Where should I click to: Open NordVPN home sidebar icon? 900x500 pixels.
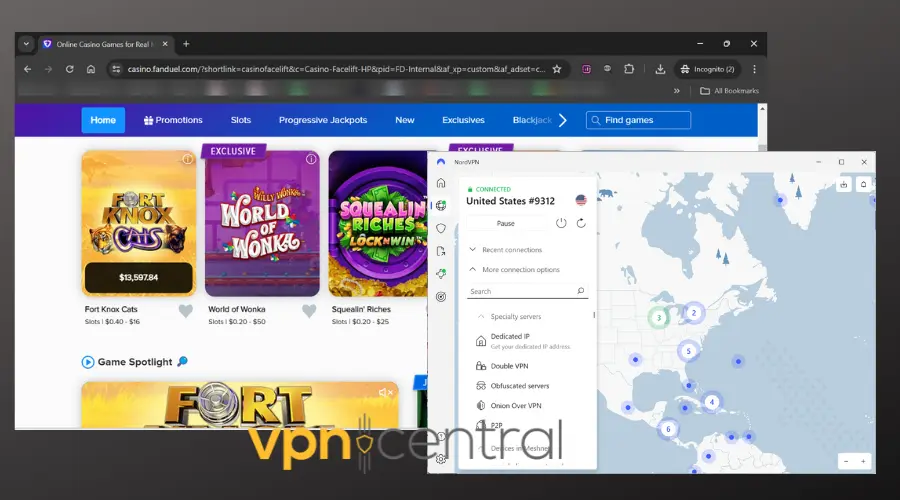441,183
